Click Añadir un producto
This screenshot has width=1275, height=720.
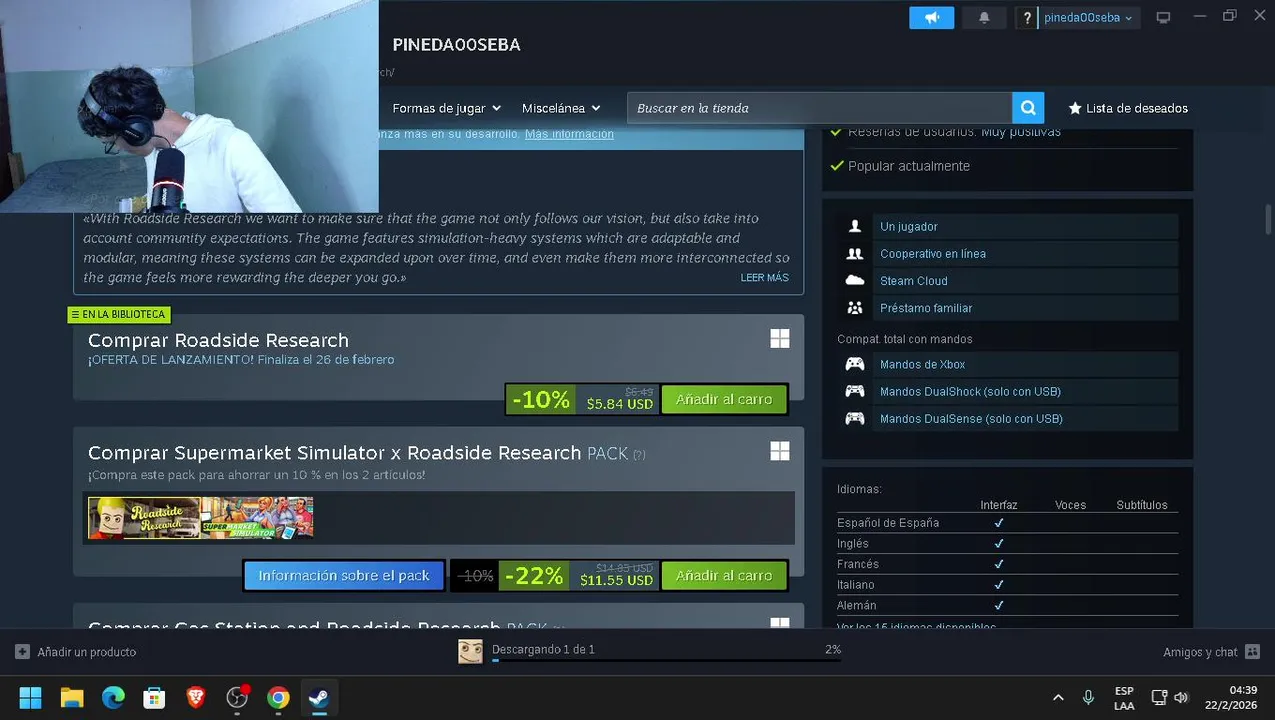coord(76,652)
